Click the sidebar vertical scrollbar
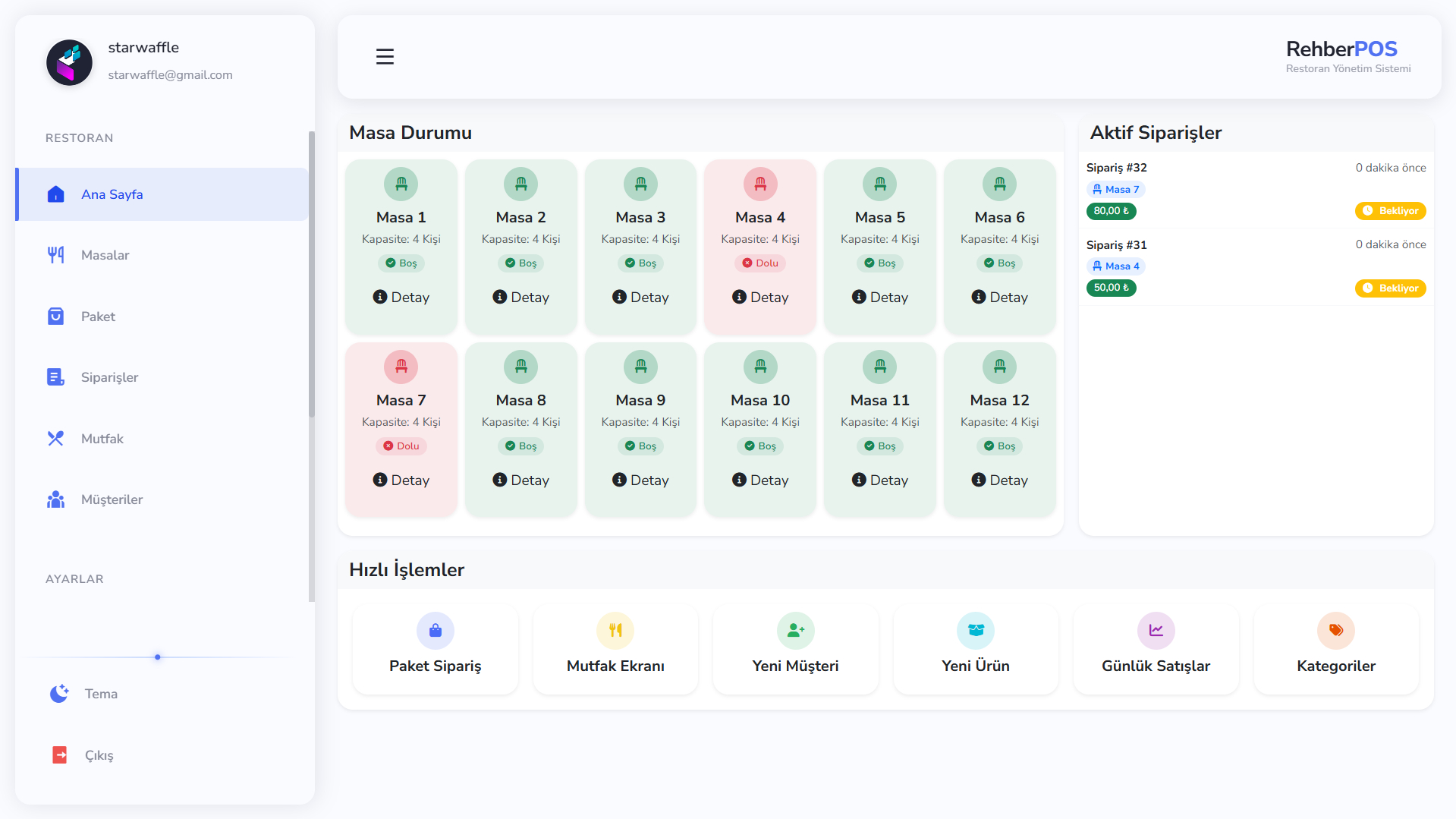Image resolution: width=1456 pixels, height=819 pixels. click(311, 273)
